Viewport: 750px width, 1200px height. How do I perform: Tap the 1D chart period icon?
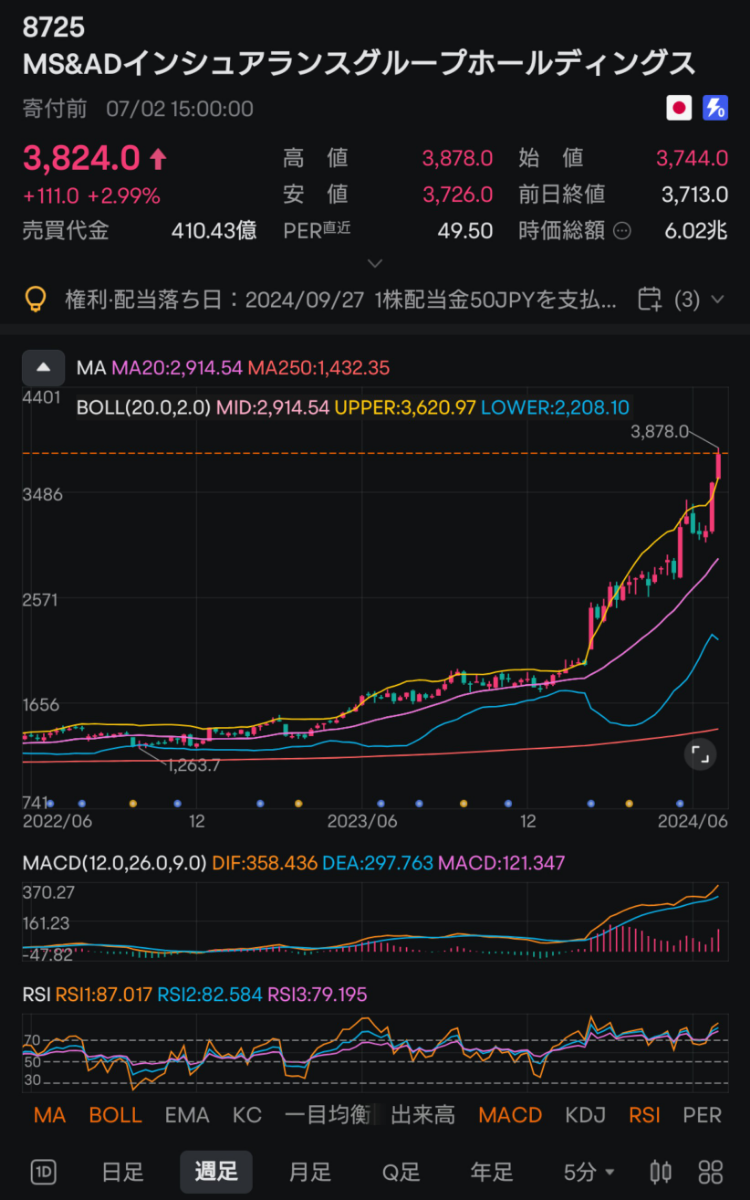[x=43, y=1172]
